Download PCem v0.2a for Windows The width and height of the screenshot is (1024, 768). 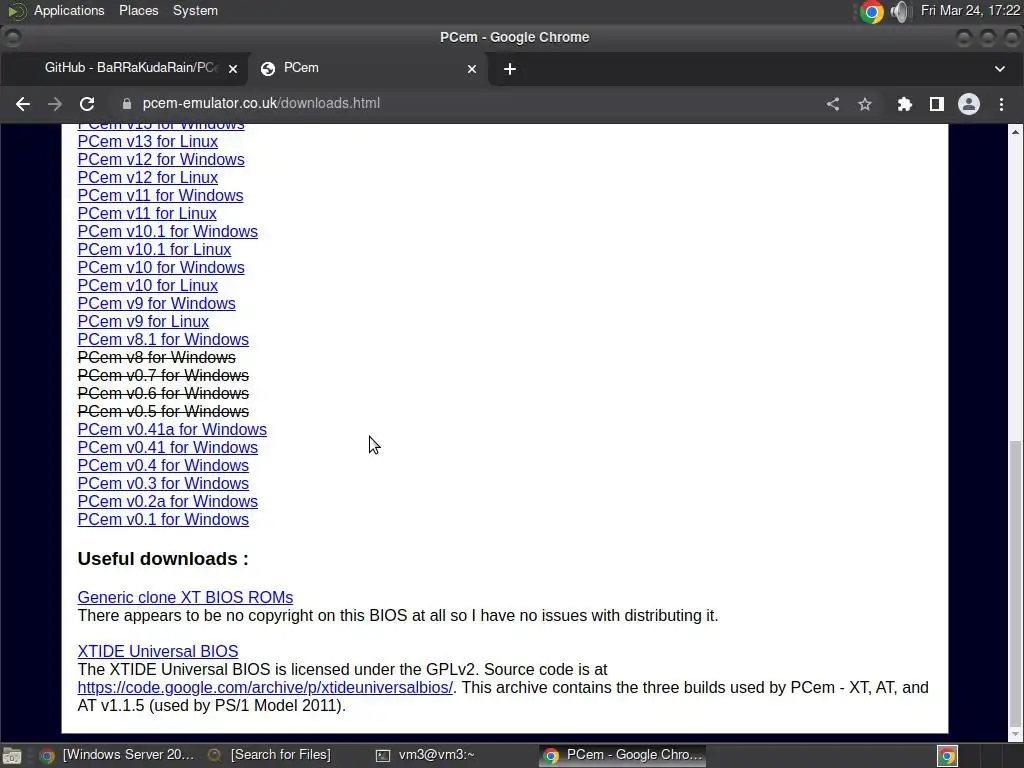click(167, 502)
